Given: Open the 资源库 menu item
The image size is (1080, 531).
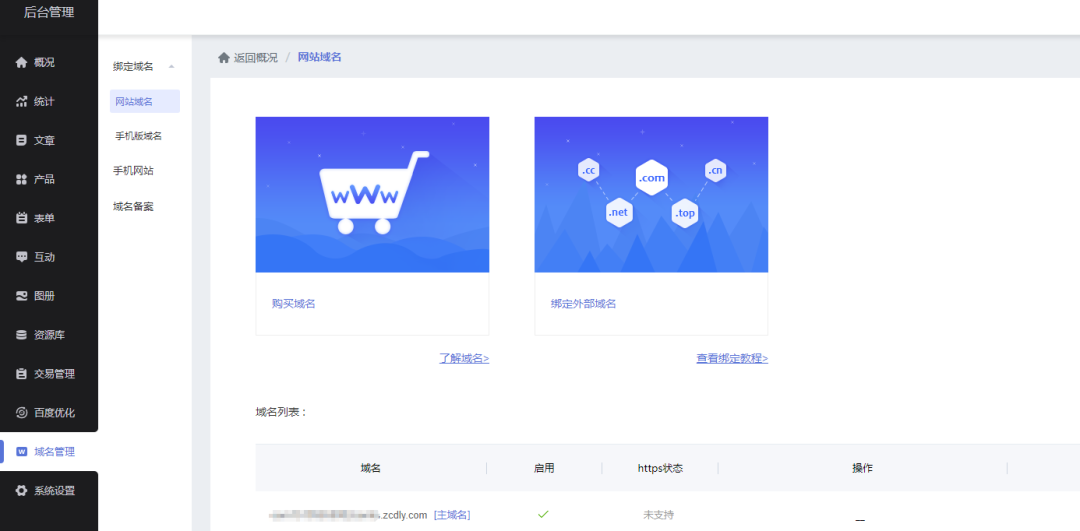Looking at the screenshot, I should [x=49, y=335].
